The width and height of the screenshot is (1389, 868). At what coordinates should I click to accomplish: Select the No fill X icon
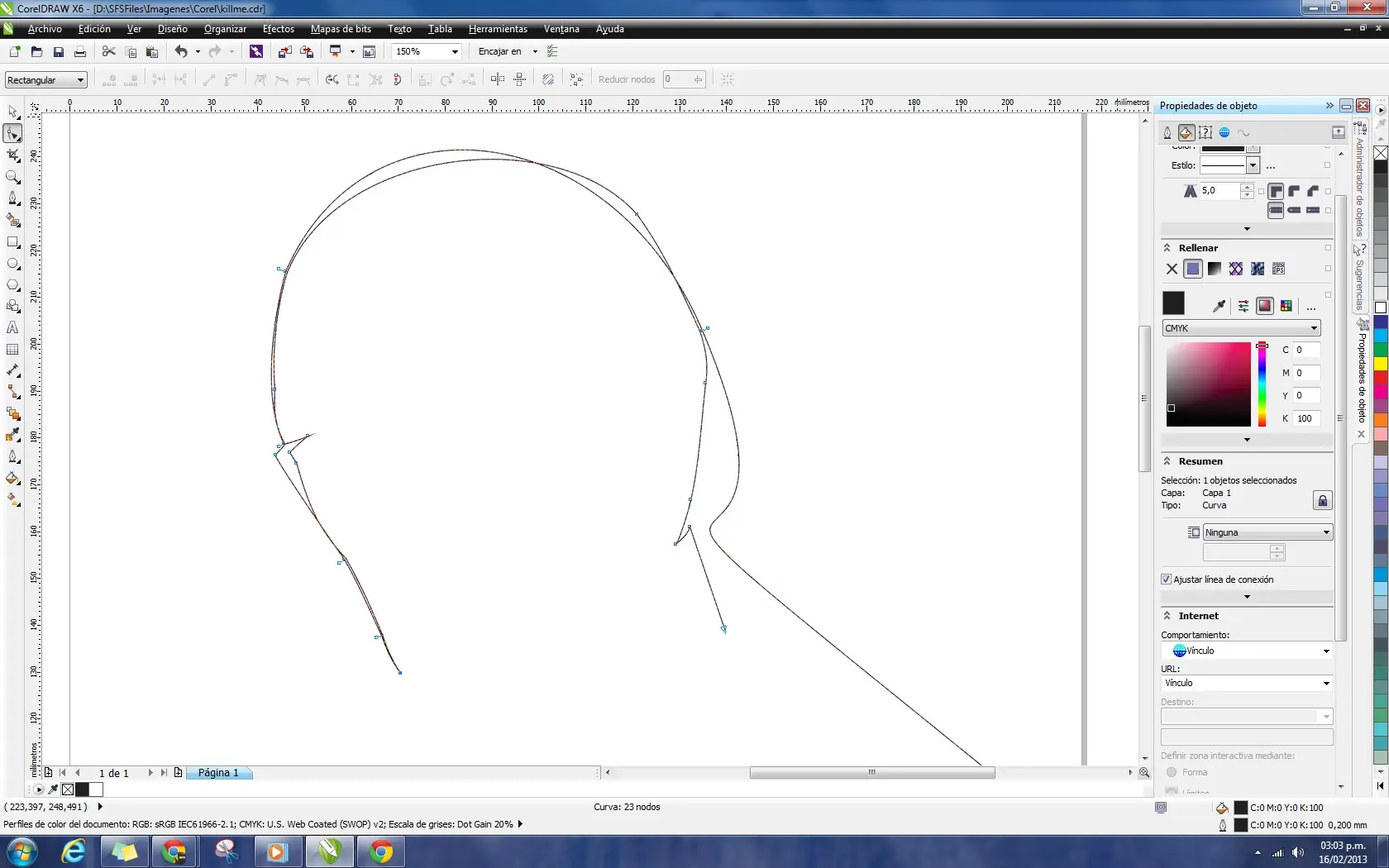point(1172,269)
